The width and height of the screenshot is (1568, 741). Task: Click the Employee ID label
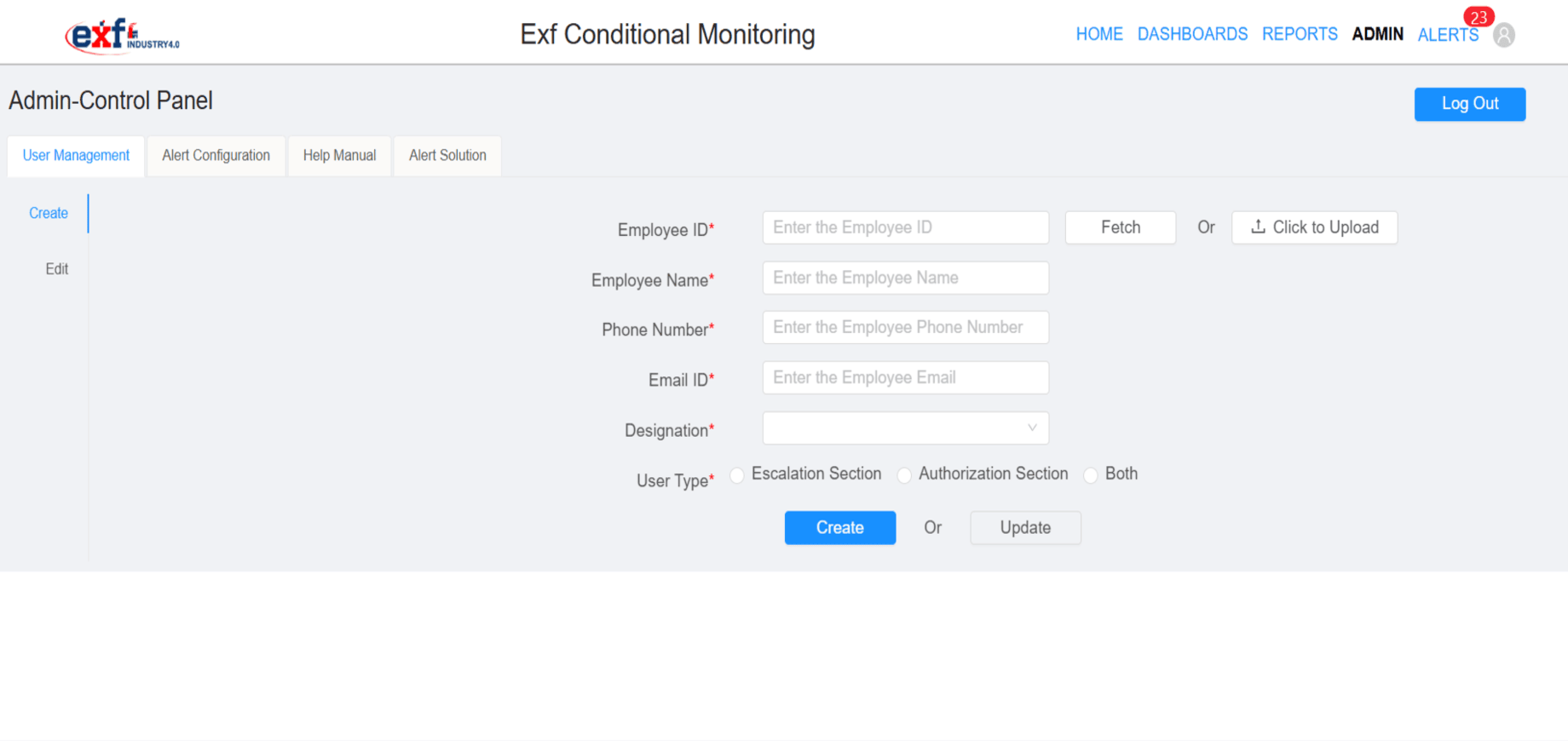[666, 230]
